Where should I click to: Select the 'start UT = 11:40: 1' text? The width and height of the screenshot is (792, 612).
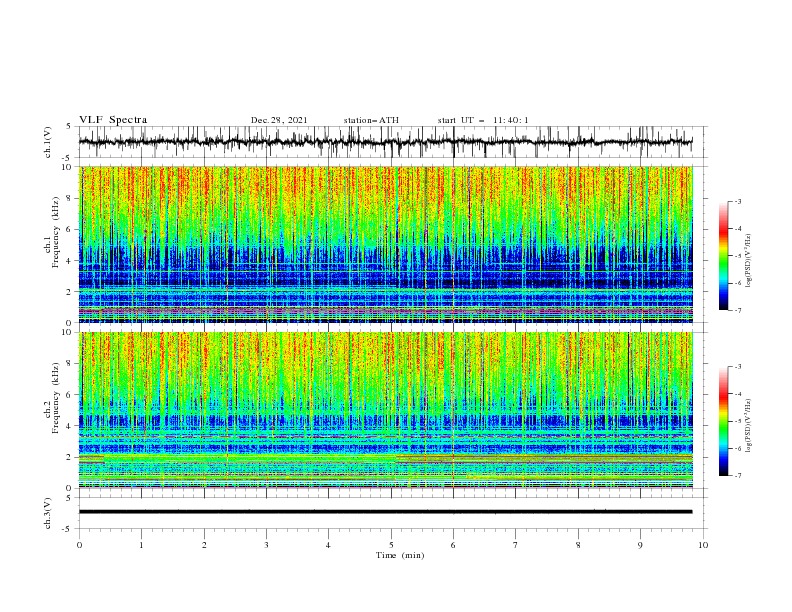[483, 120]
